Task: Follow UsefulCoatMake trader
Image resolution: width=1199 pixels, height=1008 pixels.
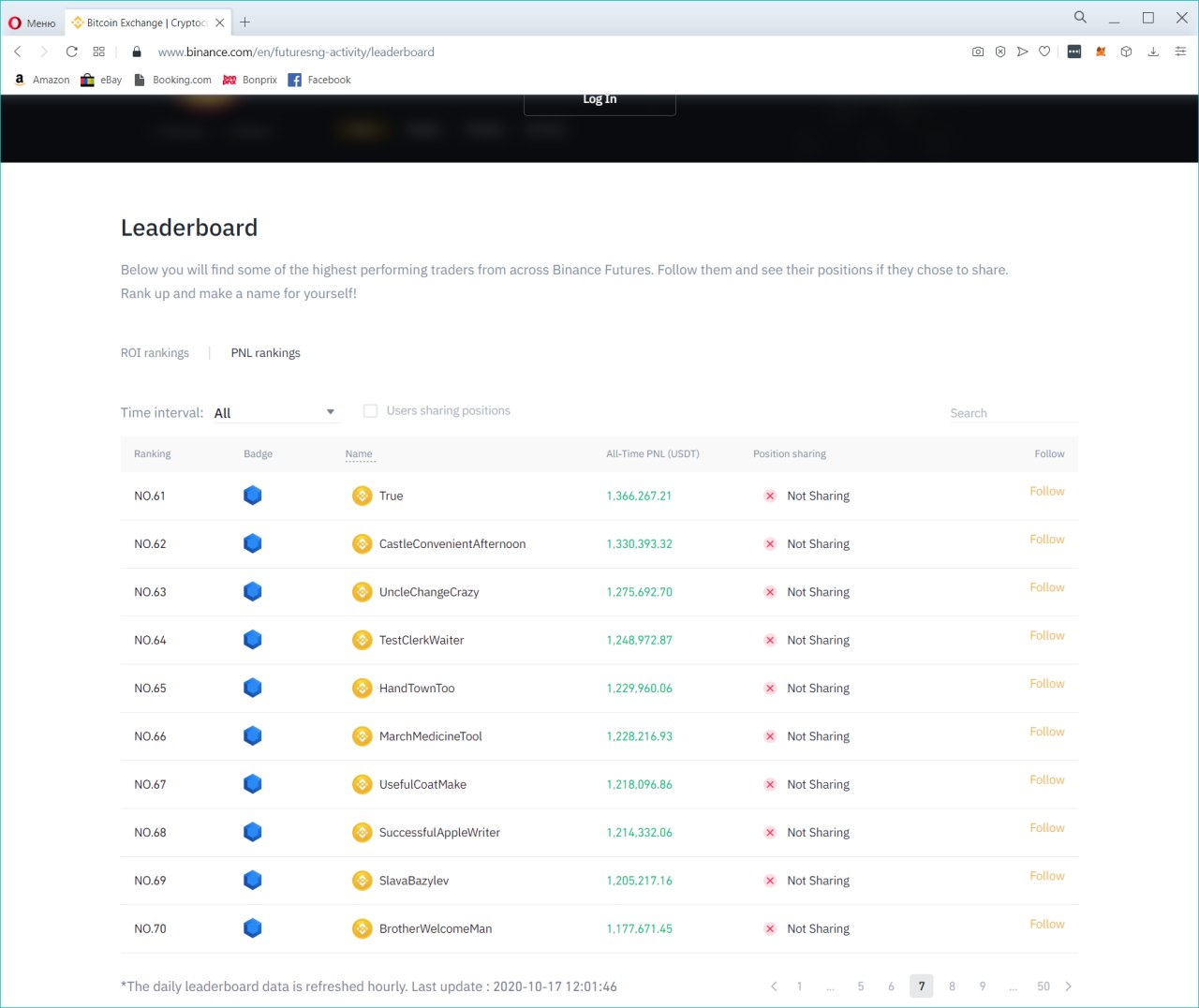Action: coord(1046,779)
